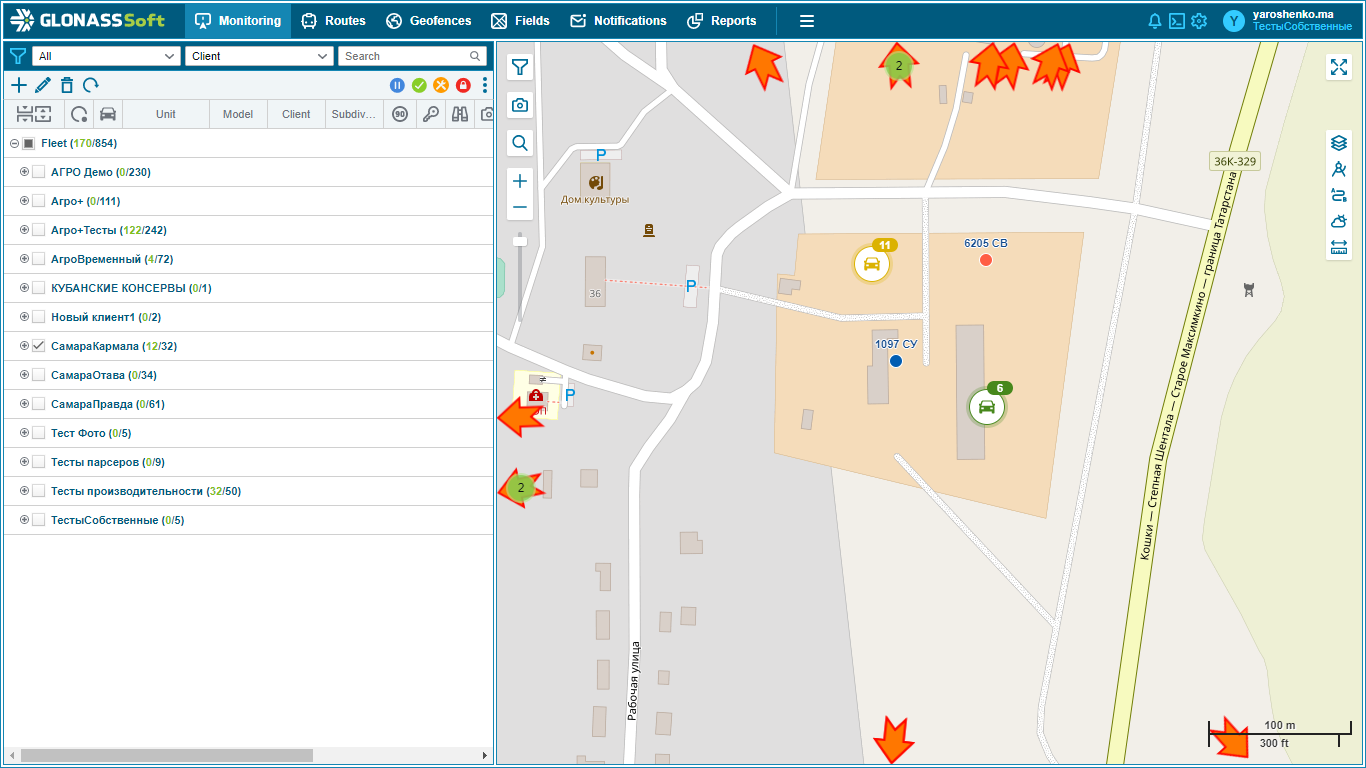Click the car icon column header
1366x768 pixels.
[x=108, y=114]
